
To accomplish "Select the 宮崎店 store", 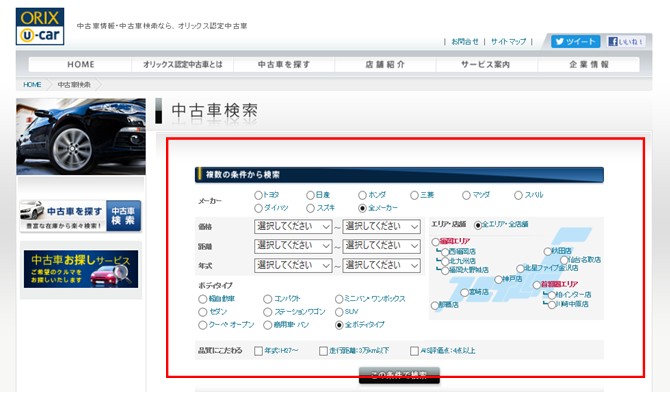I will click(464, 293).
